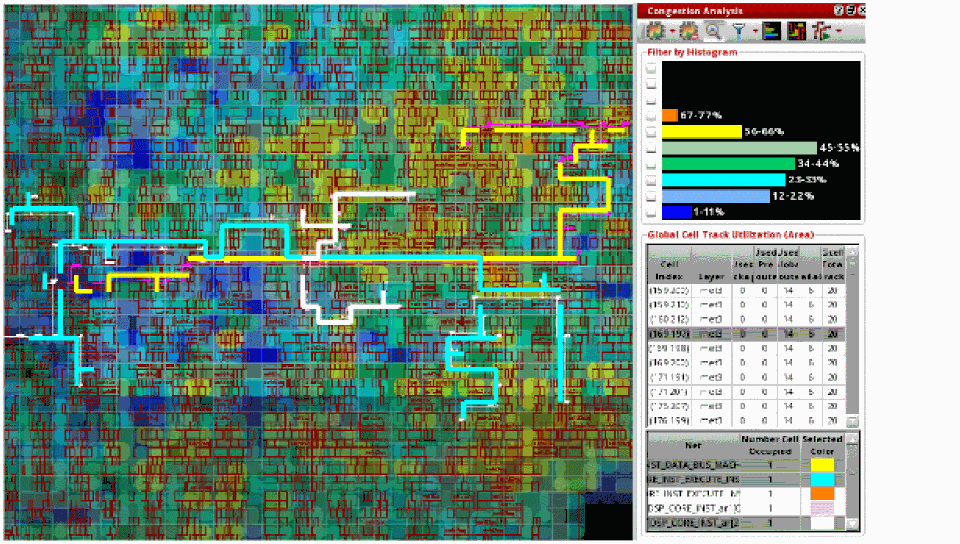Sort by the Layer column header
This screenshot has width=960, height=544.
(x=711, y=264)
